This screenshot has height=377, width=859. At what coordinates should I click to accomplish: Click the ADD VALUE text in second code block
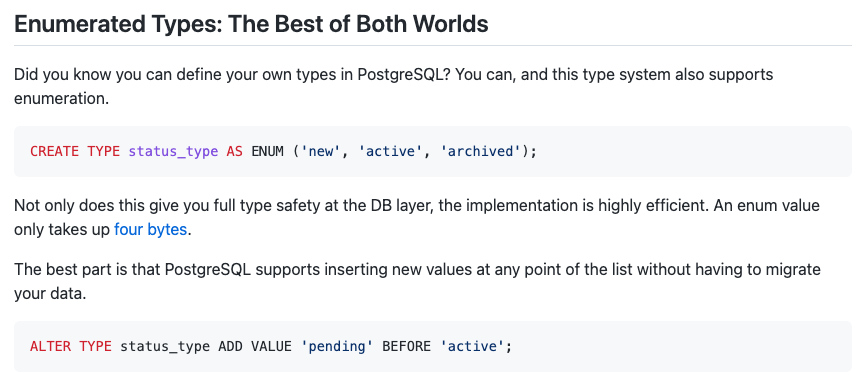[x=255, y=346]
